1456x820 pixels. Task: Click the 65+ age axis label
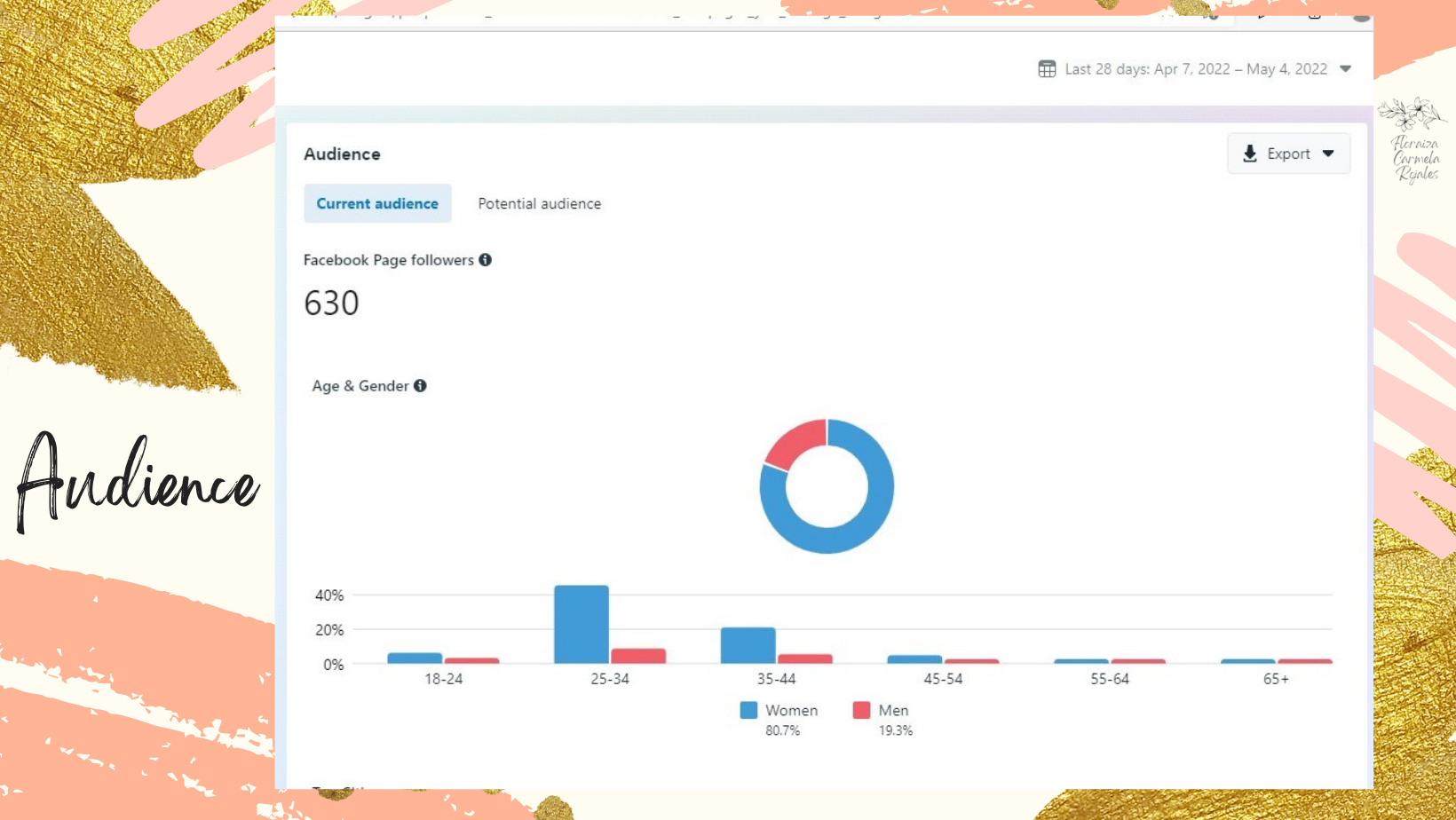1276,679
